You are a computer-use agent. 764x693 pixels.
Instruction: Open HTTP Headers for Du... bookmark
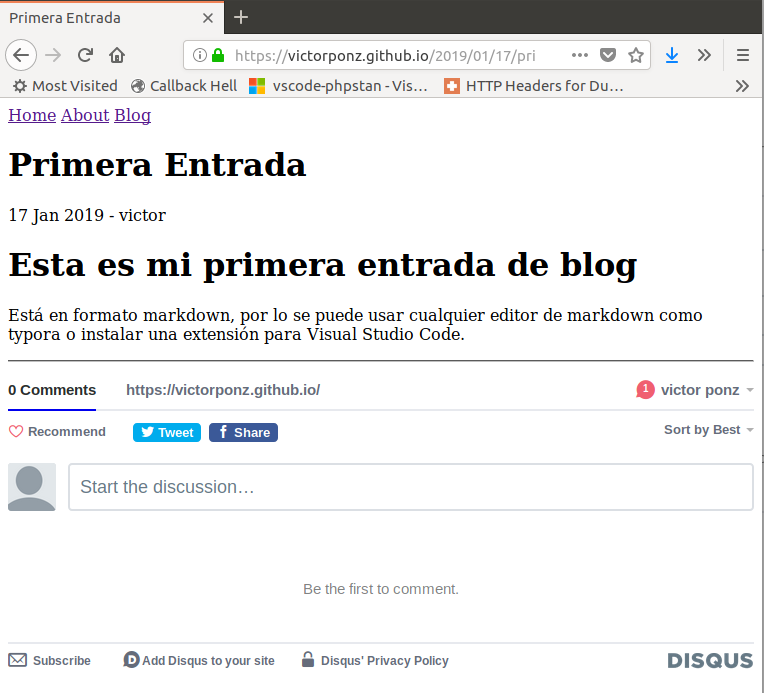(534, 86)
